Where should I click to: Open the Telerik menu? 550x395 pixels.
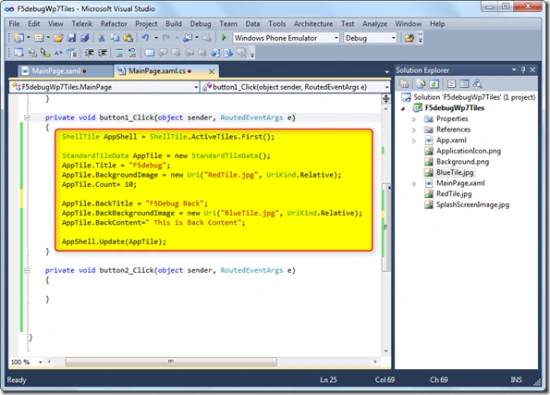click(x=82, y=24)
